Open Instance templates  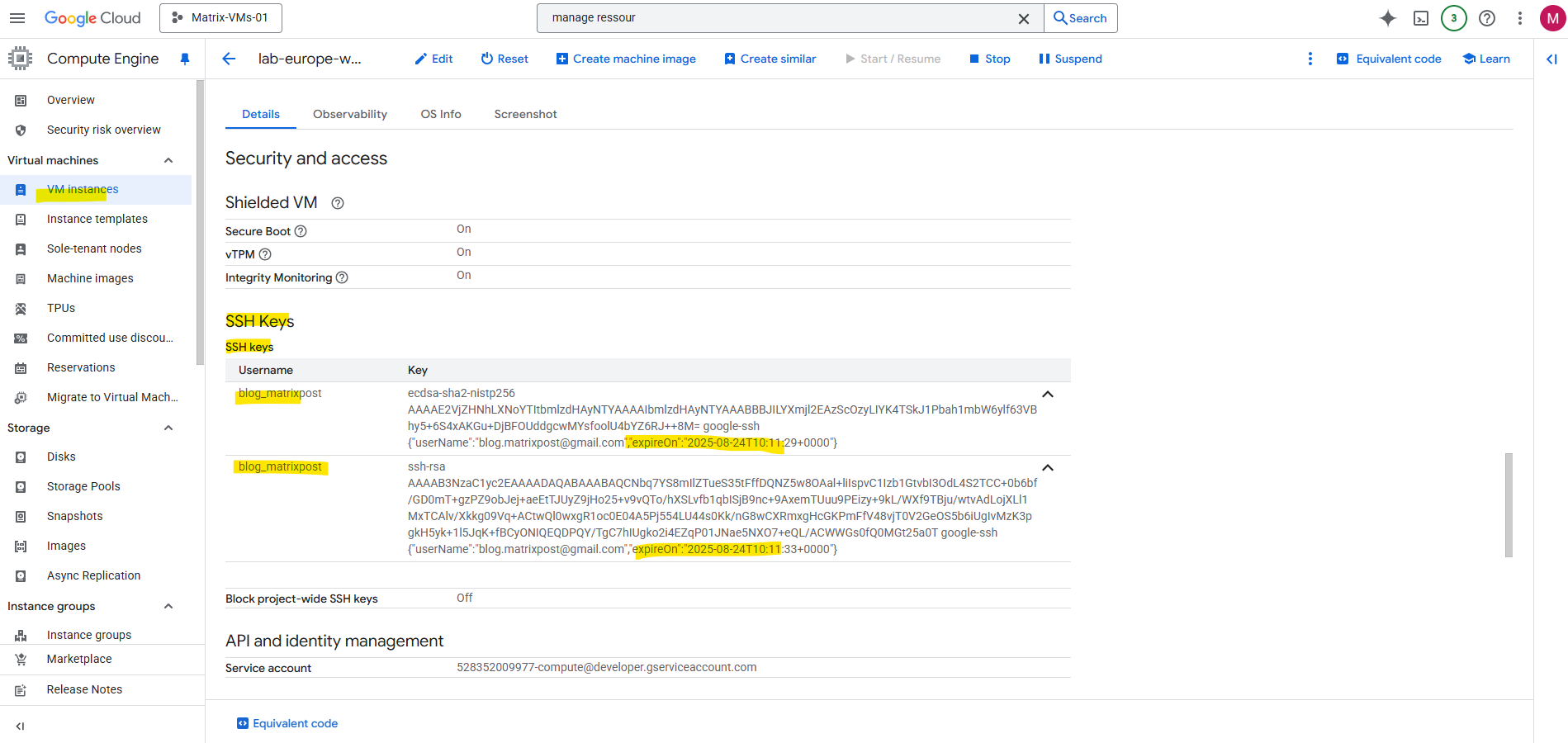point(96,219)
